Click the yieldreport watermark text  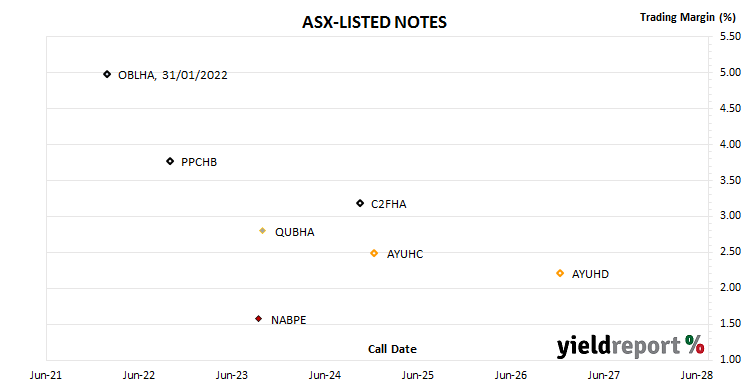point(618,346)
